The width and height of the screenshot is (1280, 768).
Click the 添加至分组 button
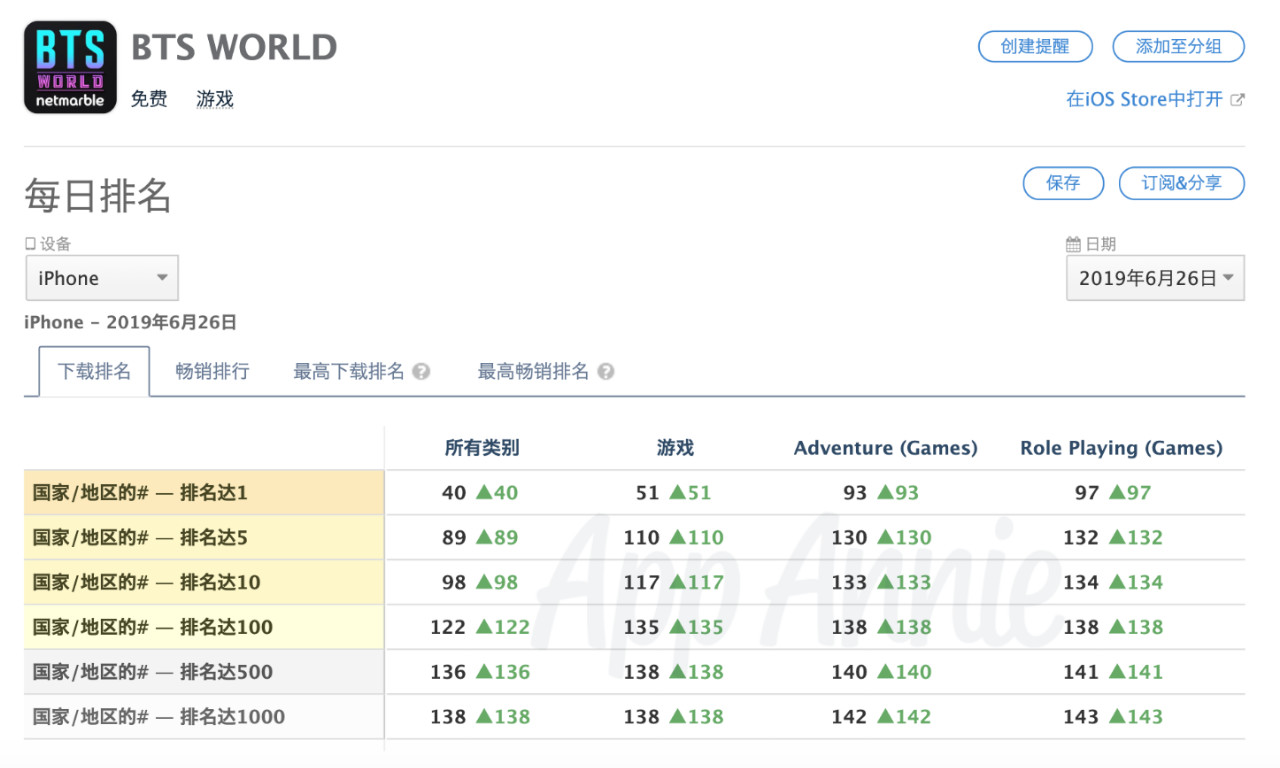[x=1179, y=46]
